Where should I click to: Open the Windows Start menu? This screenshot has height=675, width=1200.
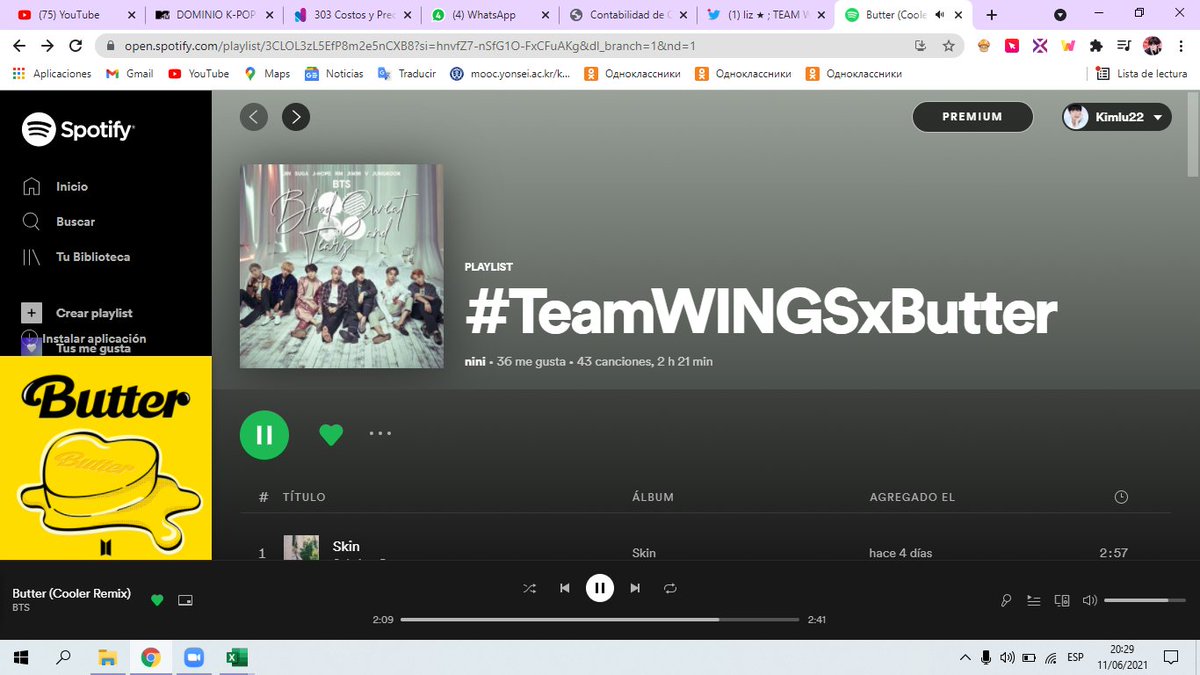(x=21, y=657)
